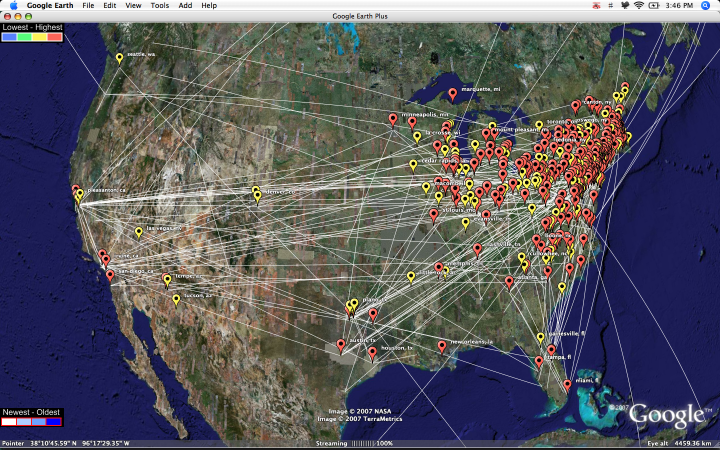The height and width of the screenshot is (450, 720).
Task: Click the white Newest swatch in legend
Action: tap(9, 422)
